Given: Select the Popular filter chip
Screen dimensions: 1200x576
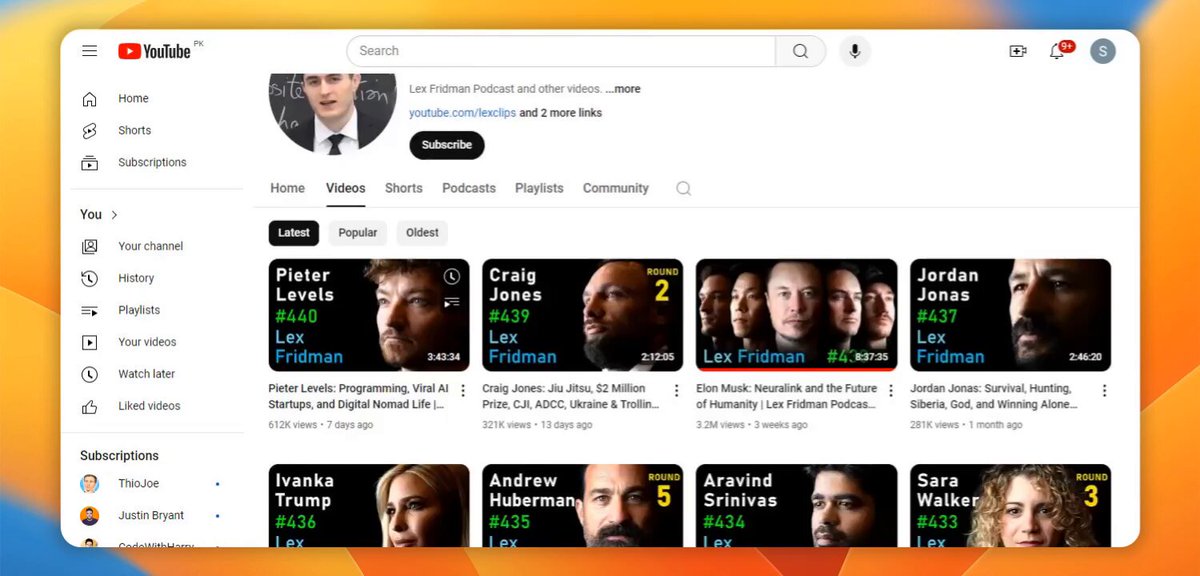Looking at the screenshot, I should point(358,233).
